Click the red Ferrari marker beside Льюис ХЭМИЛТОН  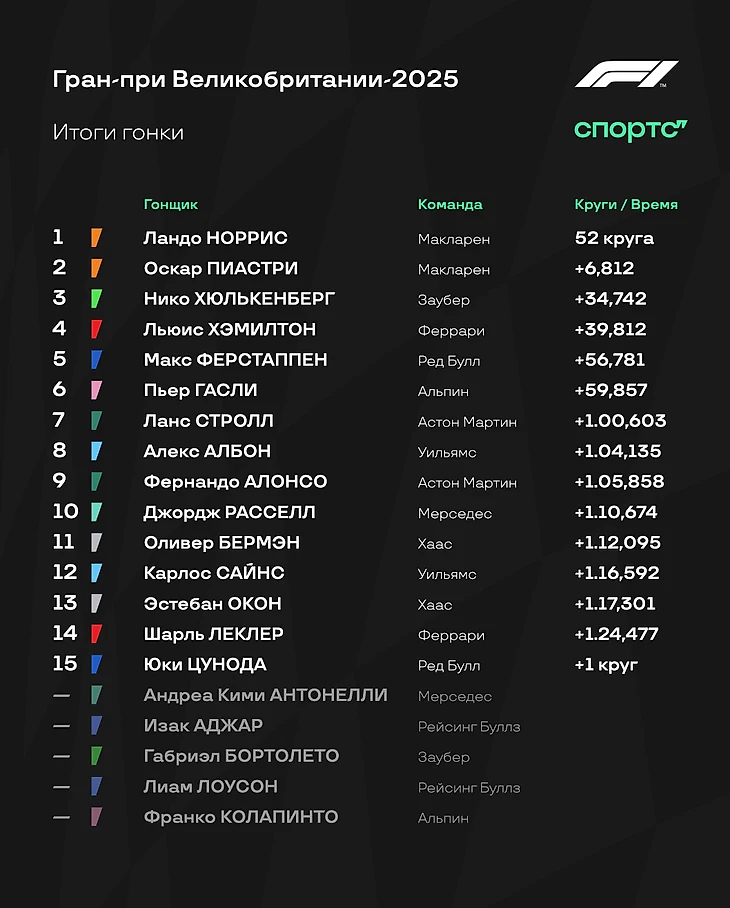(96, 329)
